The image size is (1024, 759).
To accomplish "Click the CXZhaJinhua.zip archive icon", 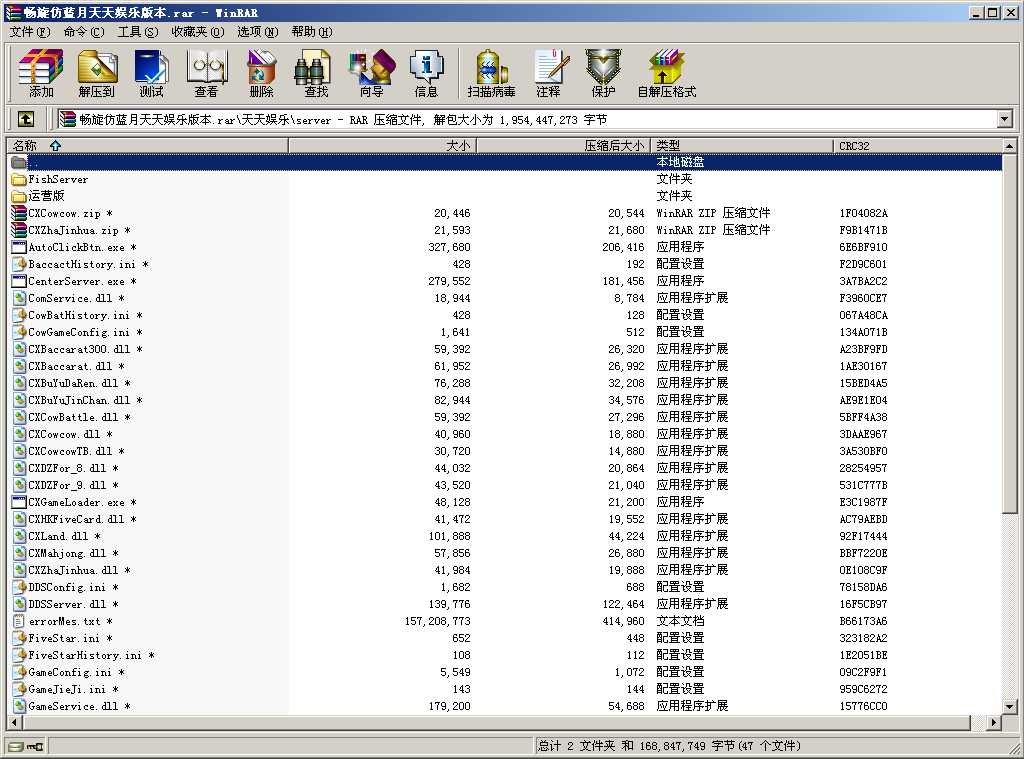I will 18,230.
